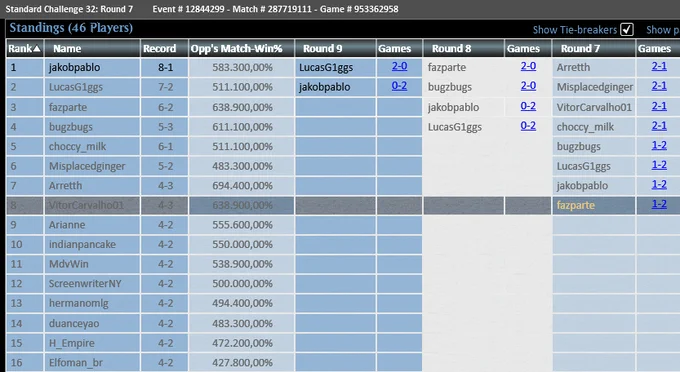Open Round 7 1-2 result against fazparte
Screen dimensions: 680x372
659,204
